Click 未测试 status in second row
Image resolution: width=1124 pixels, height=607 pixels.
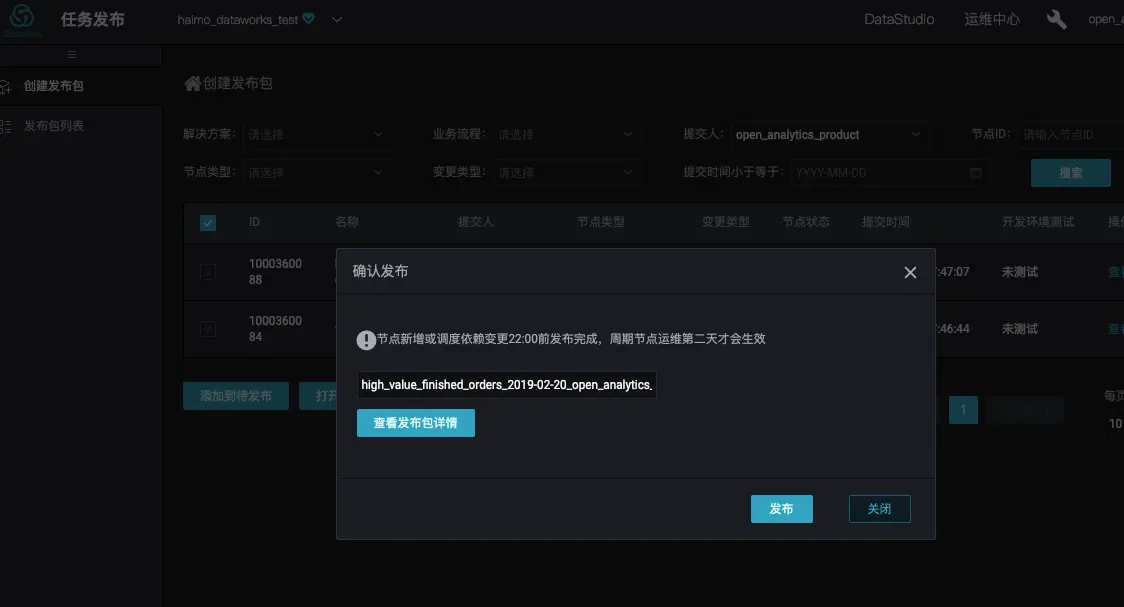(1019, 329)
